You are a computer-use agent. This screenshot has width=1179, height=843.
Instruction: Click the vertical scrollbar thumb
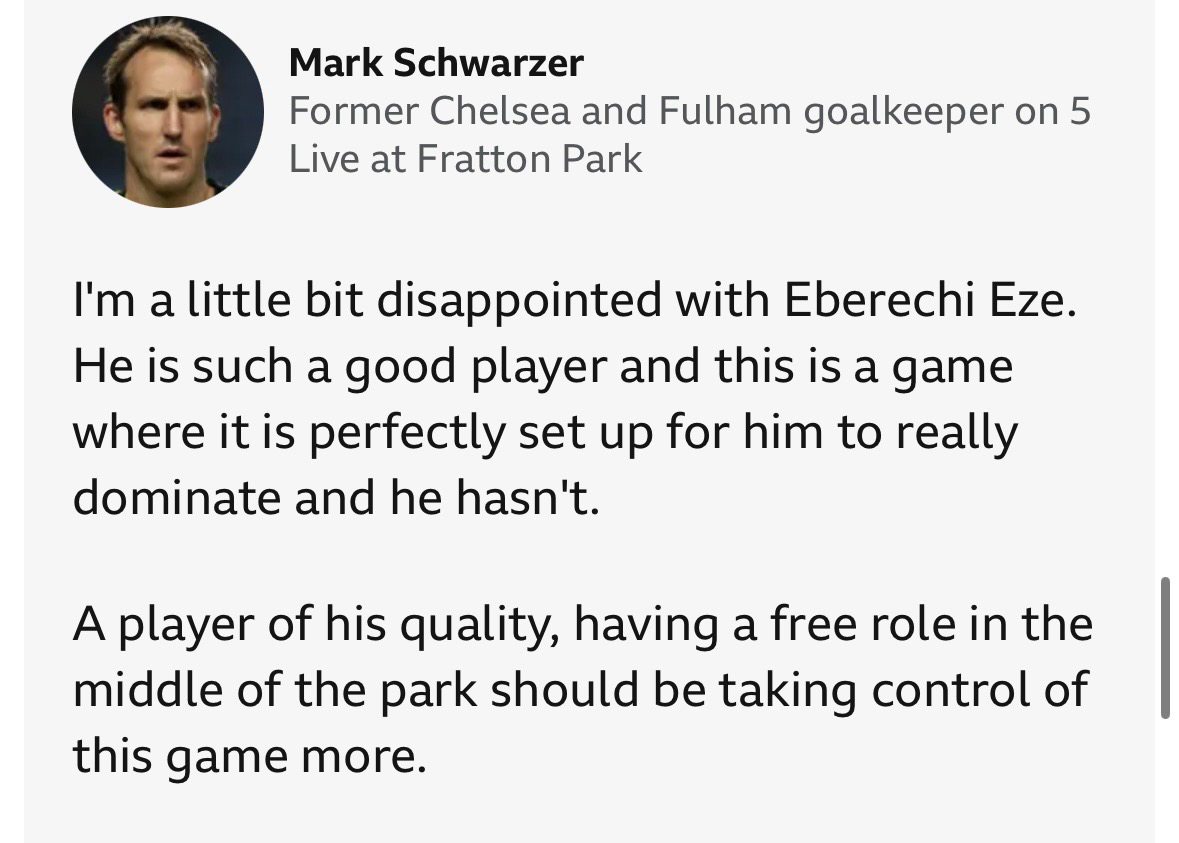pos(1165,647)
